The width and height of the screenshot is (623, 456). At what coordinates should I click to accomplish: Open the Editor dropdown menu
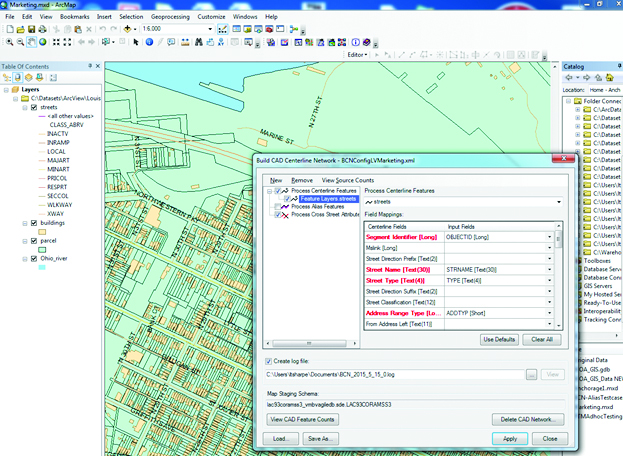(x=357, y=55)
